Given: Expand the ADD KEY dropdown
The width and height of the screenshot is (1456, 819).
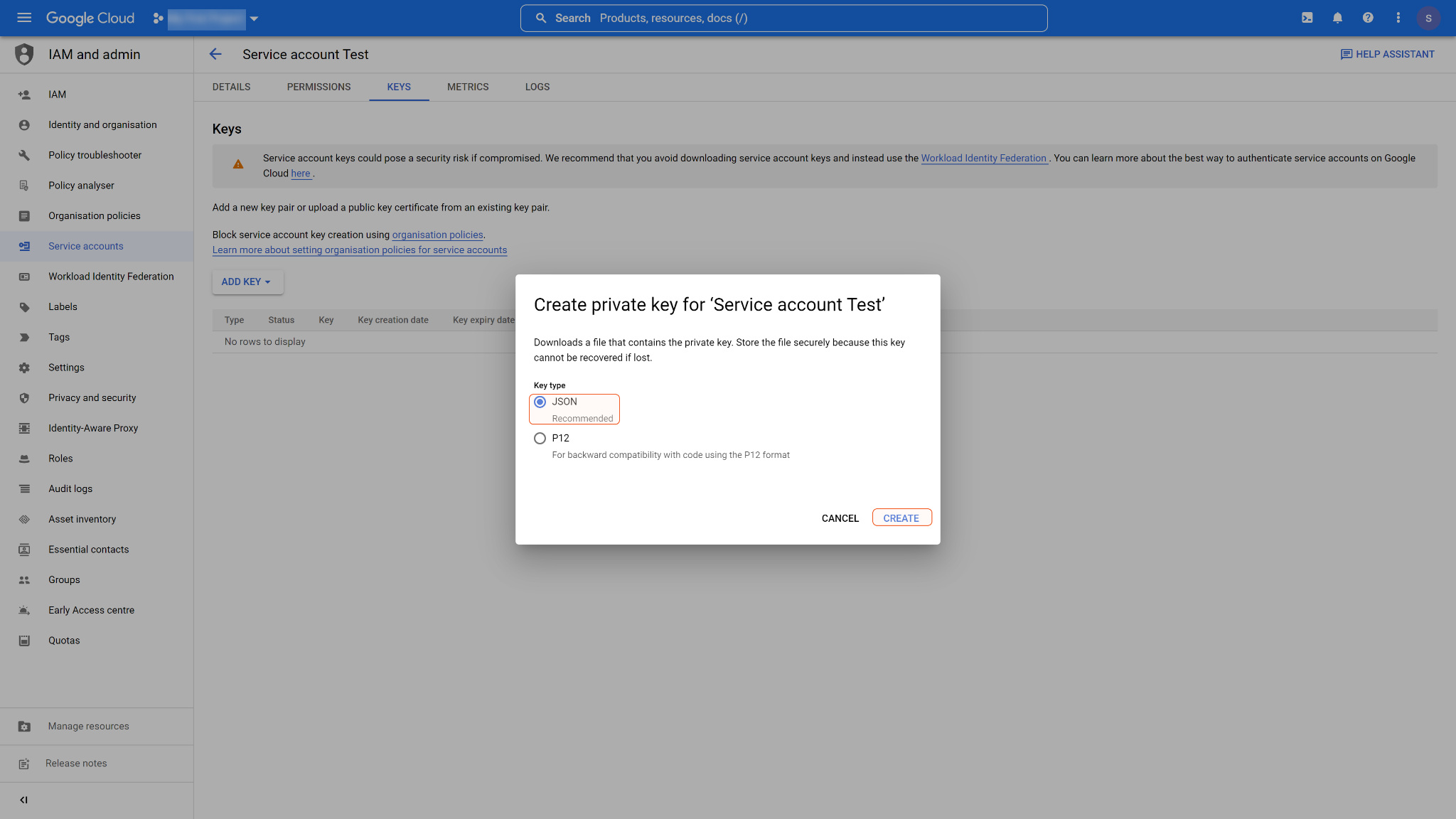Looking at the screenshot, I should pos(247,282).
